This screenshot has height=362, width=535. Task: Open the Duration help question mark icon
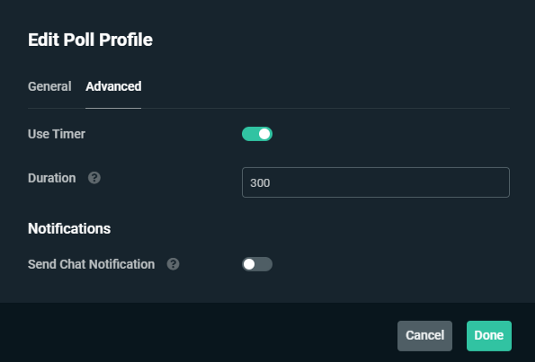tap(94, 178)
